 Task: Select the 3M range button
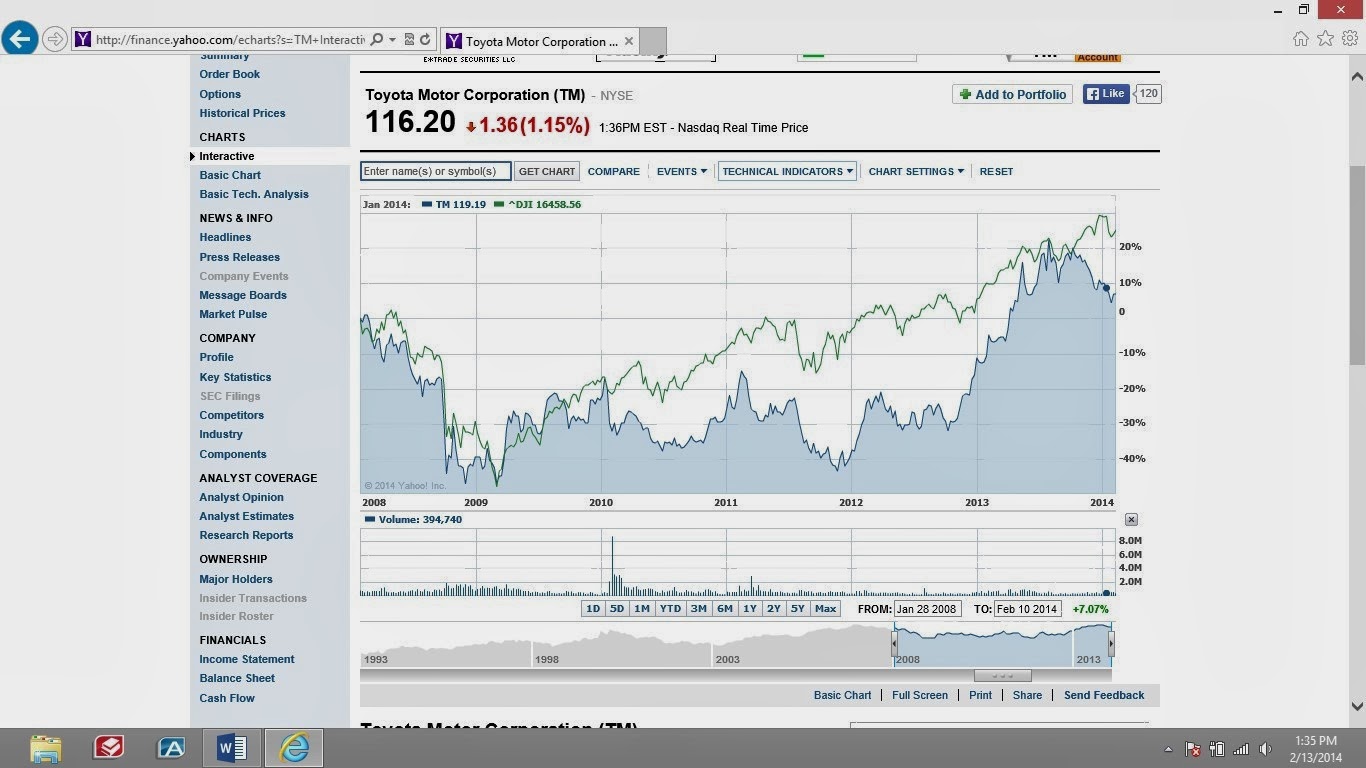[x=698, y=609]
